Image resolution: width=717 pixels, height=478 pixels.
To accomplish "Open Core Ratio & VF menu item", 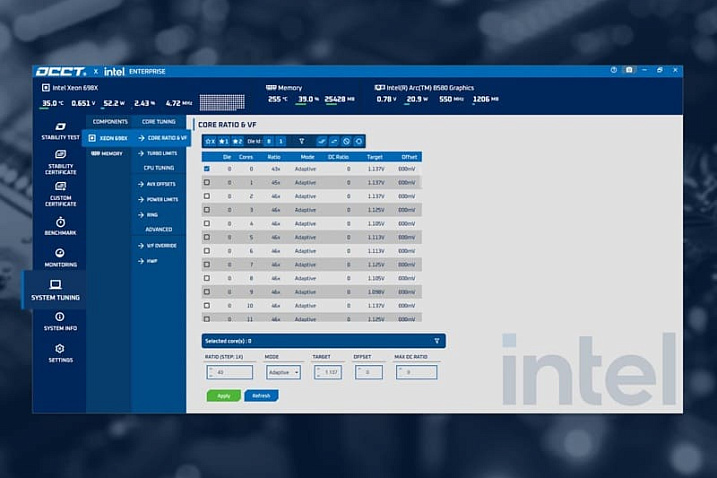I will pos(162,138).
